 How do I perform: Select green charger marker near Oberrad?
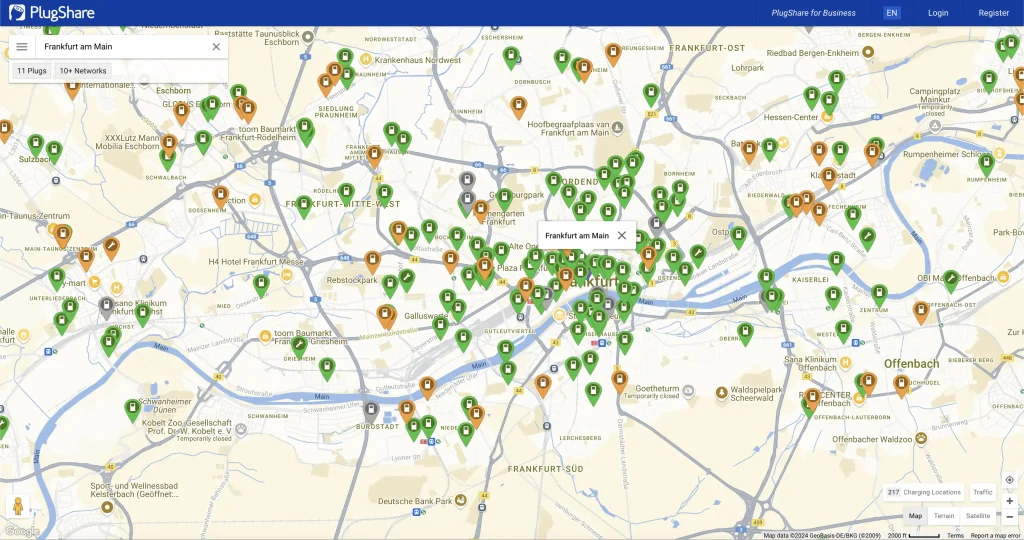point(744,332)
